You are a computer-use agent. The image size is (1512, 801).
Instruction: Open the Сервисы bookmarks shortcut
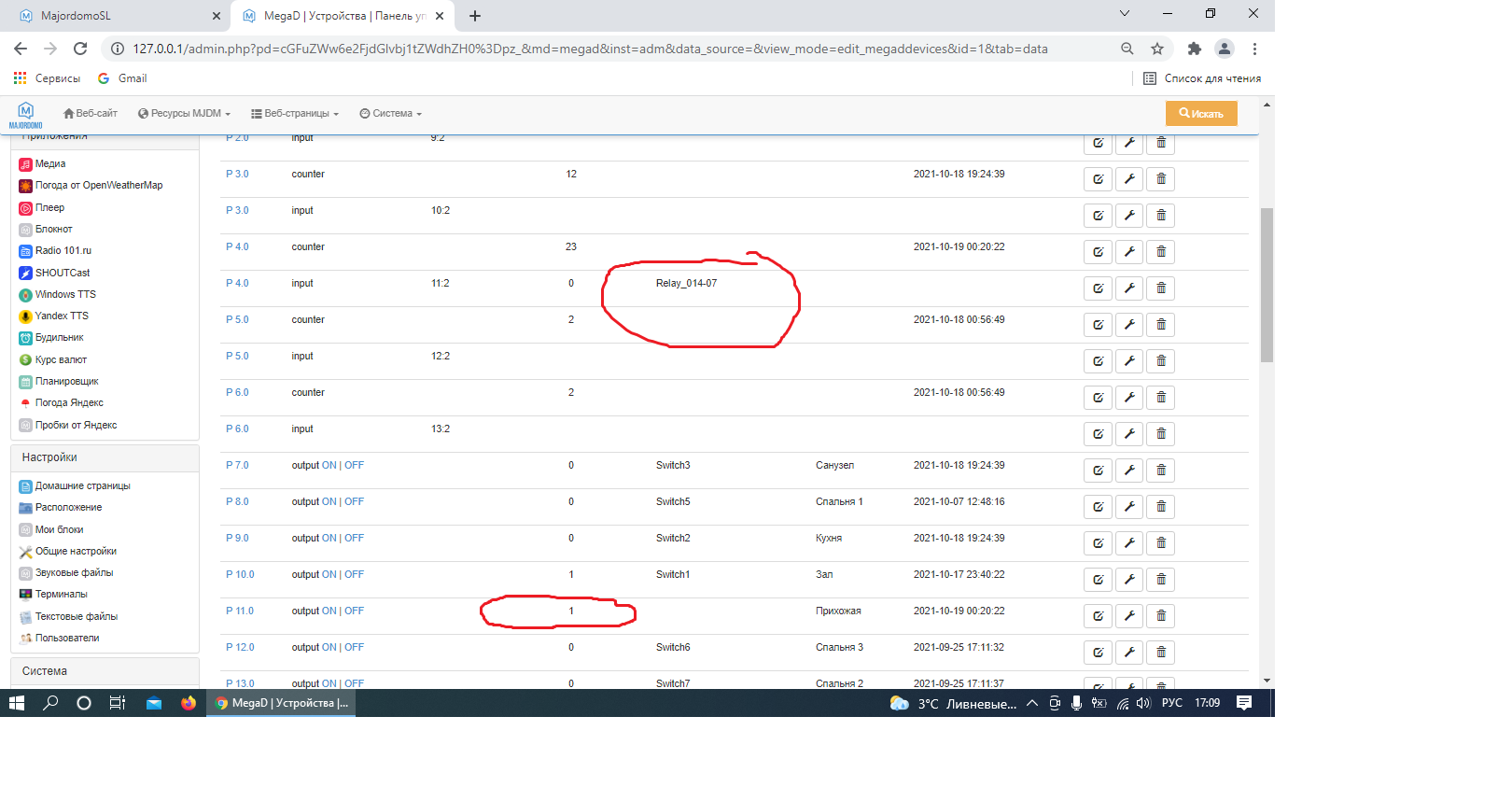[x=47, y=78]
